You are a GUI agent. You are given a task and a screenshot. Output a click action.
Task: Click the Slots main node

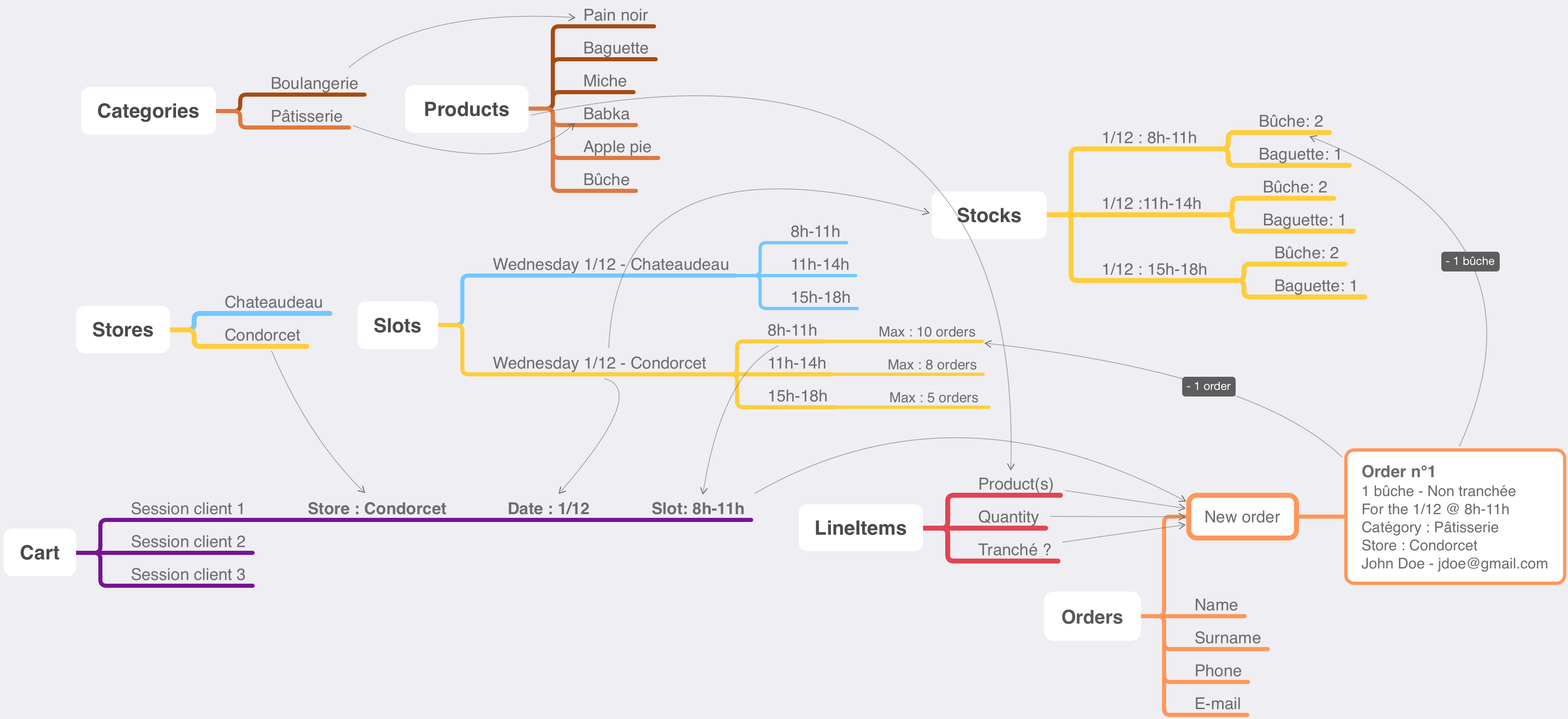click(x=397, y=326)
